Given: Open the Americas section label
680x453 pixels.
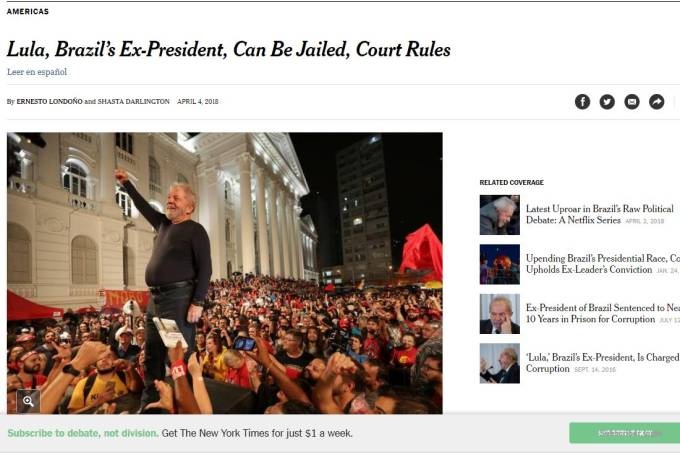Looking at the screenshot, I should (28, 12).
